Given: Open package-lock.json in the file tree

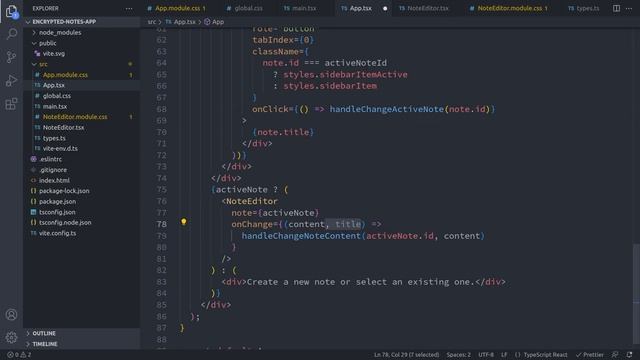Looking at the screenshot, I should (82, 191).
